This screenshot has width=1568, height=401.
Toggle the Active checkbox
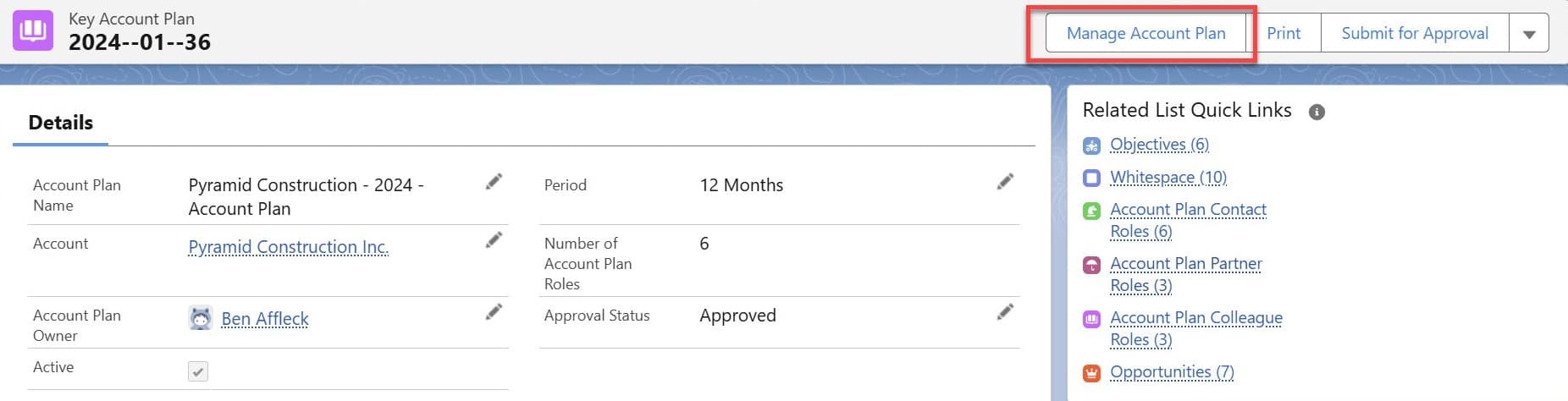click(x=198, y=371)
